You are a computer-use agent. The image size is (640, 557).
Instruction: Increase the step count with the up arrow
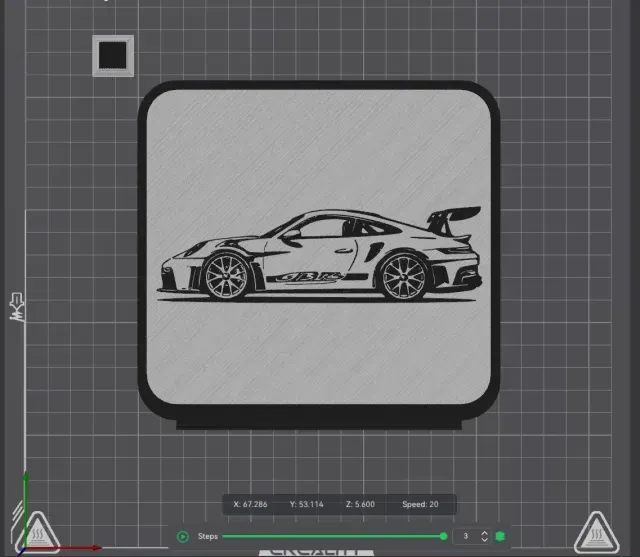coord(484,533)
